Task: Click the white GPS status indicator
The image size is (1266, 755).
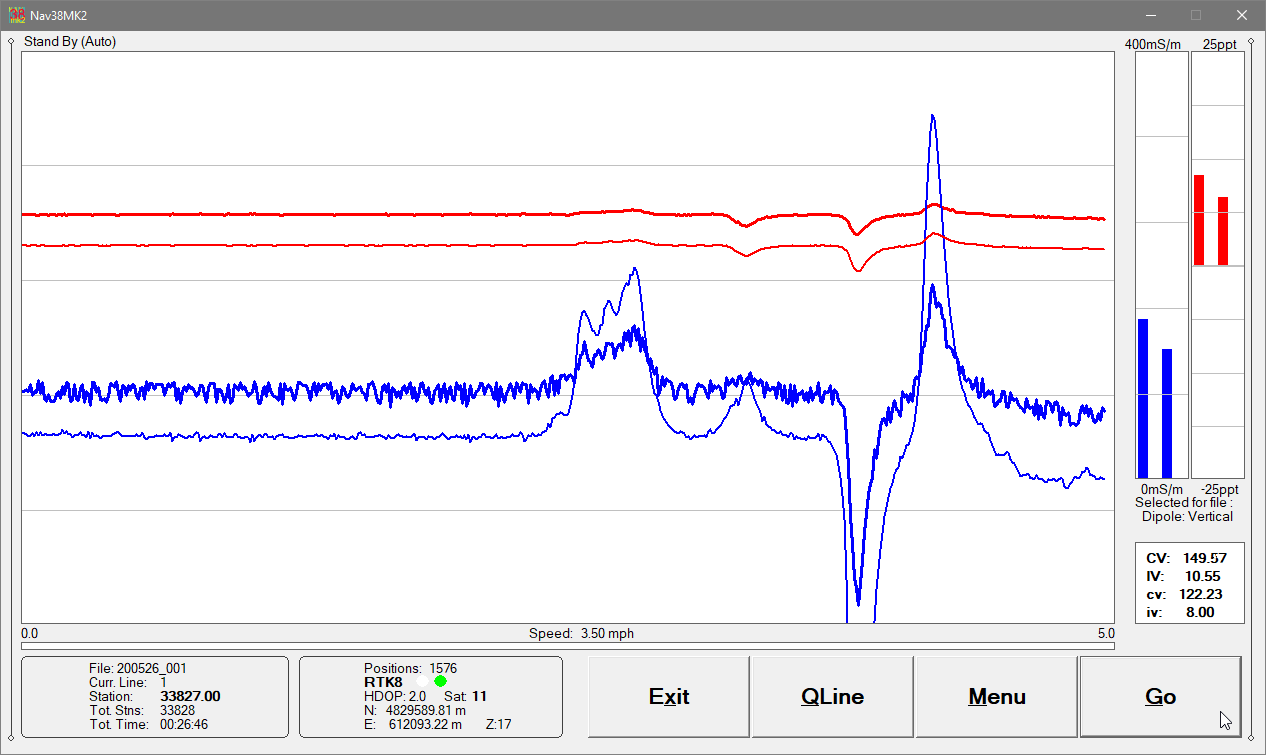Action: click(422, 681)
